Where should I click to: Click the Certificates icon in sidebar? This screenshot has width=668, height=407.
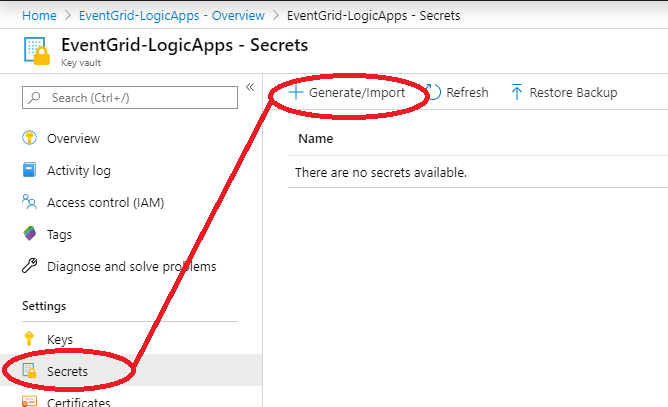[x=29, y=401]
